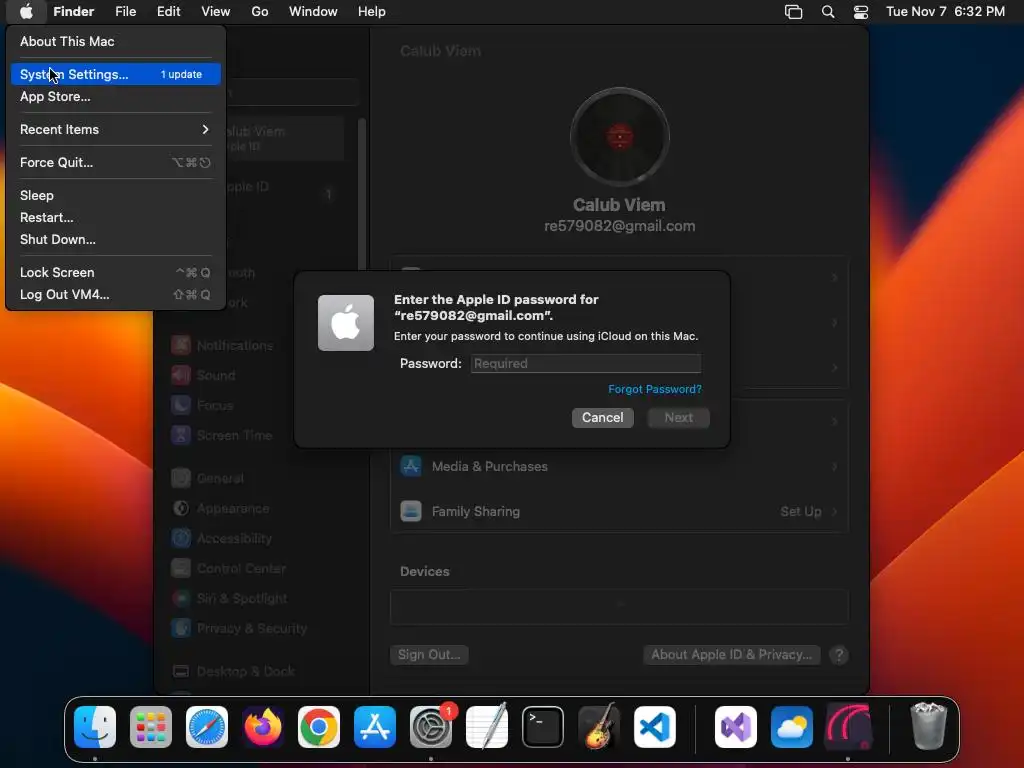
Task: Open Family Sharing Set Up chevron
Action: click(835, 511)
